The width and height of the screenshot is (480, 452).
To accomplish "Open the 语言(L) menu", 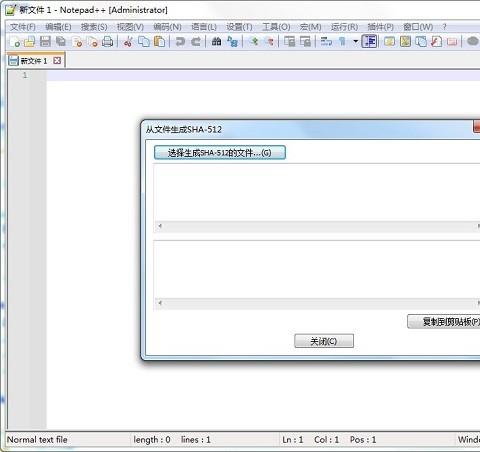I will click(x=204, y=27).
